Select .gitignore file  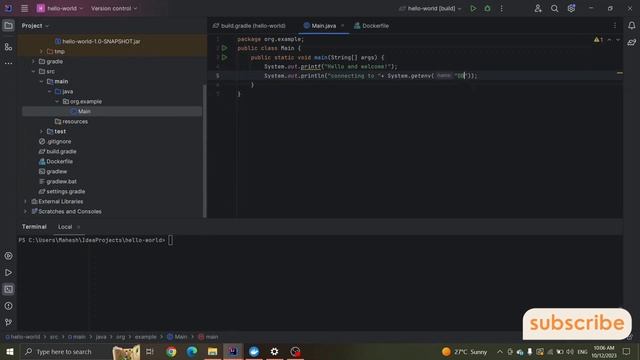[x=55, y=142]
